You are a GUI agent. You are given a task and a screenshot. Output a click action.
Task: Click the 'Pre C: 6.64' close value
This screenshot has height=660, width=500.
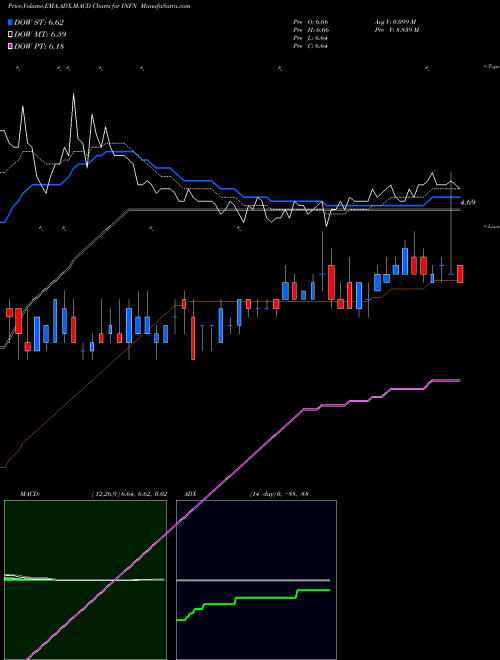[311, 46]
